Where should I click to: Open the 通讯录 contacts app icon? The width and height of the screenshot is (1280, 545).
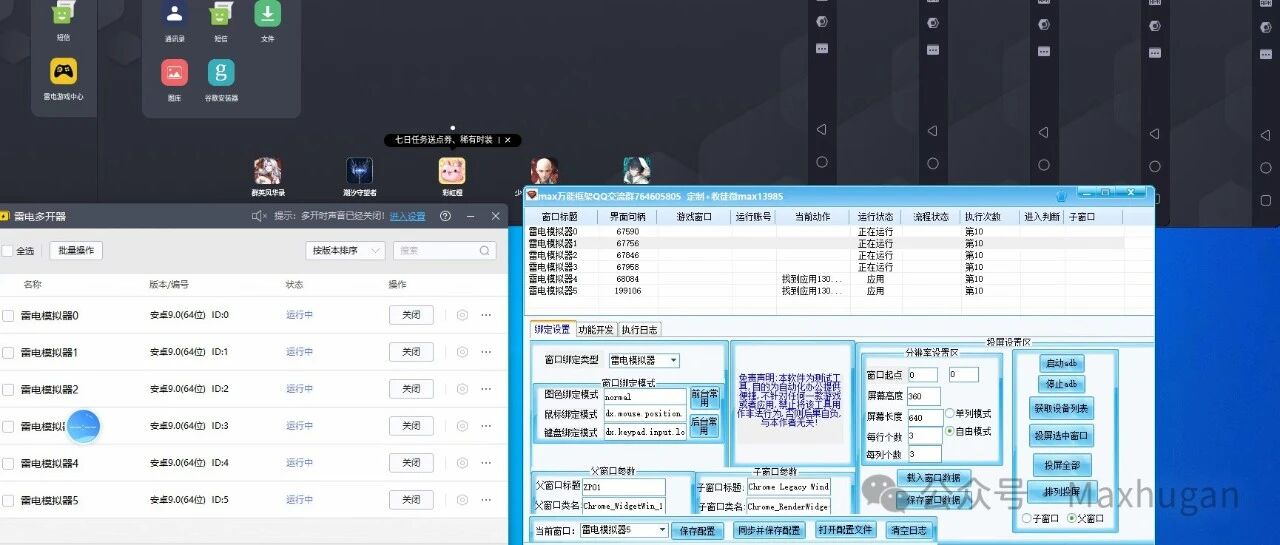[175, 14]
